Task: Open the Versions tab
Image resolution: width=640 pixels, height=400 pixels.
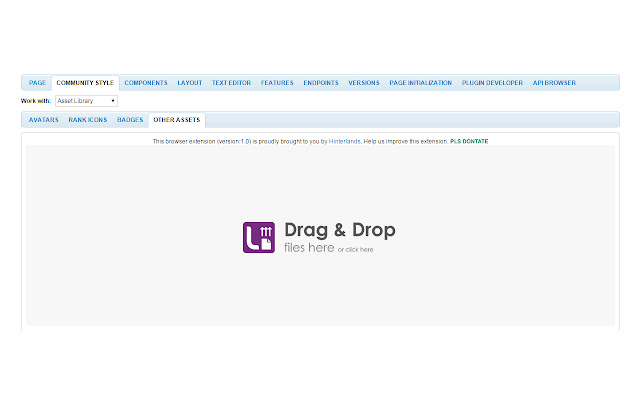Action: coord(364,83)
